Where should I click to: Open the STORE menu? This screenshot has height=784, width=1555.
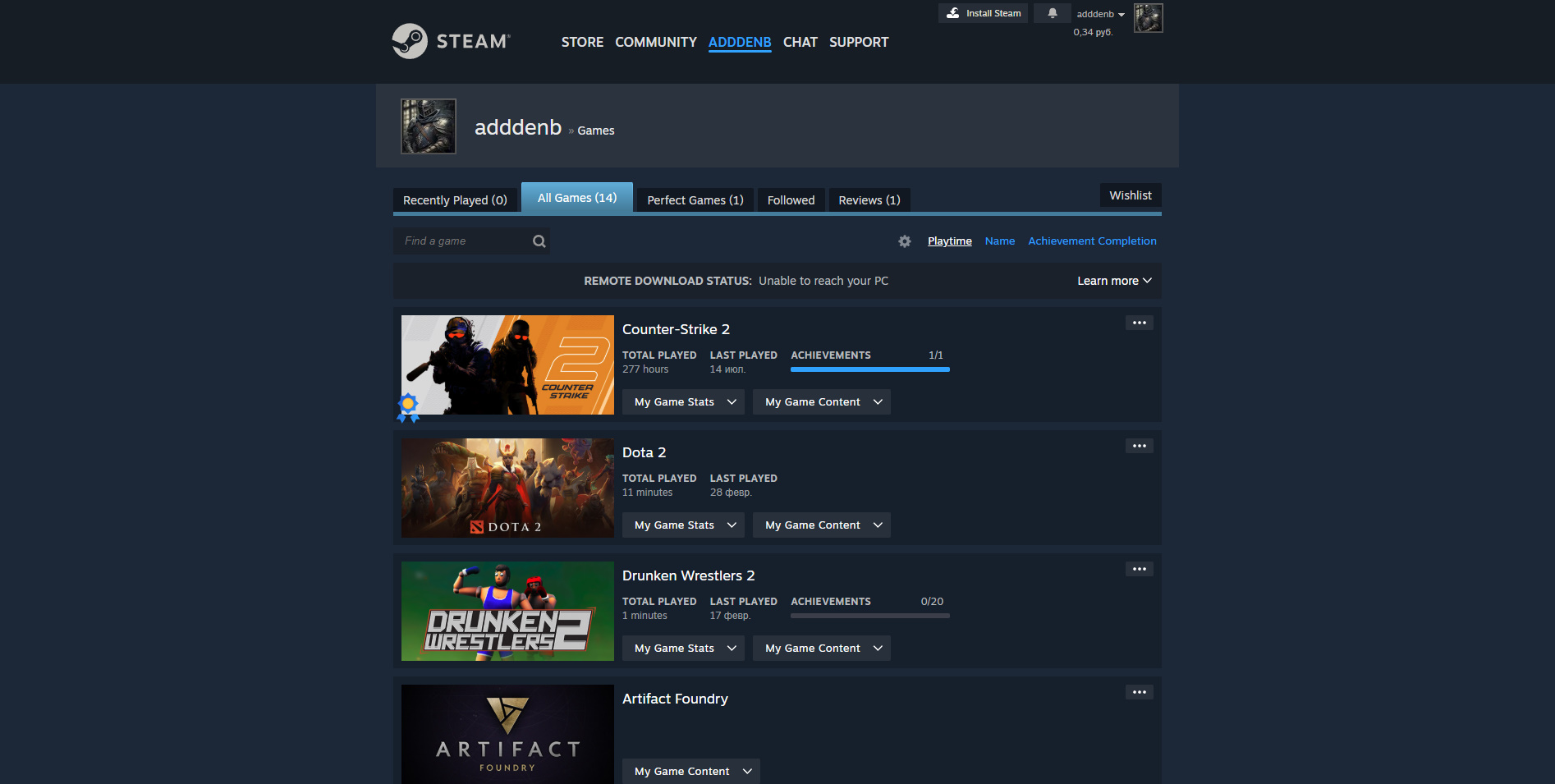(x=582, y=42)
